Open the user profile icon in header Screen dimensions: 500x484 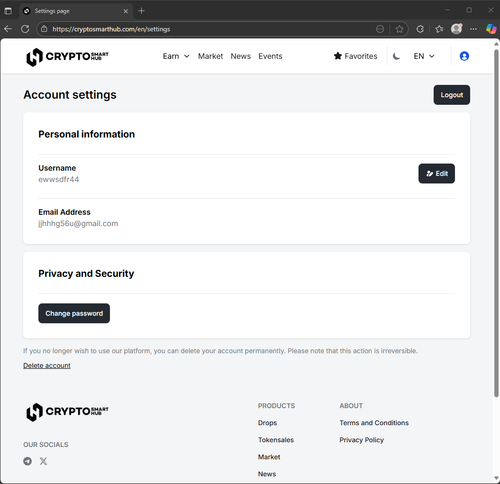(x=464, y=56)
